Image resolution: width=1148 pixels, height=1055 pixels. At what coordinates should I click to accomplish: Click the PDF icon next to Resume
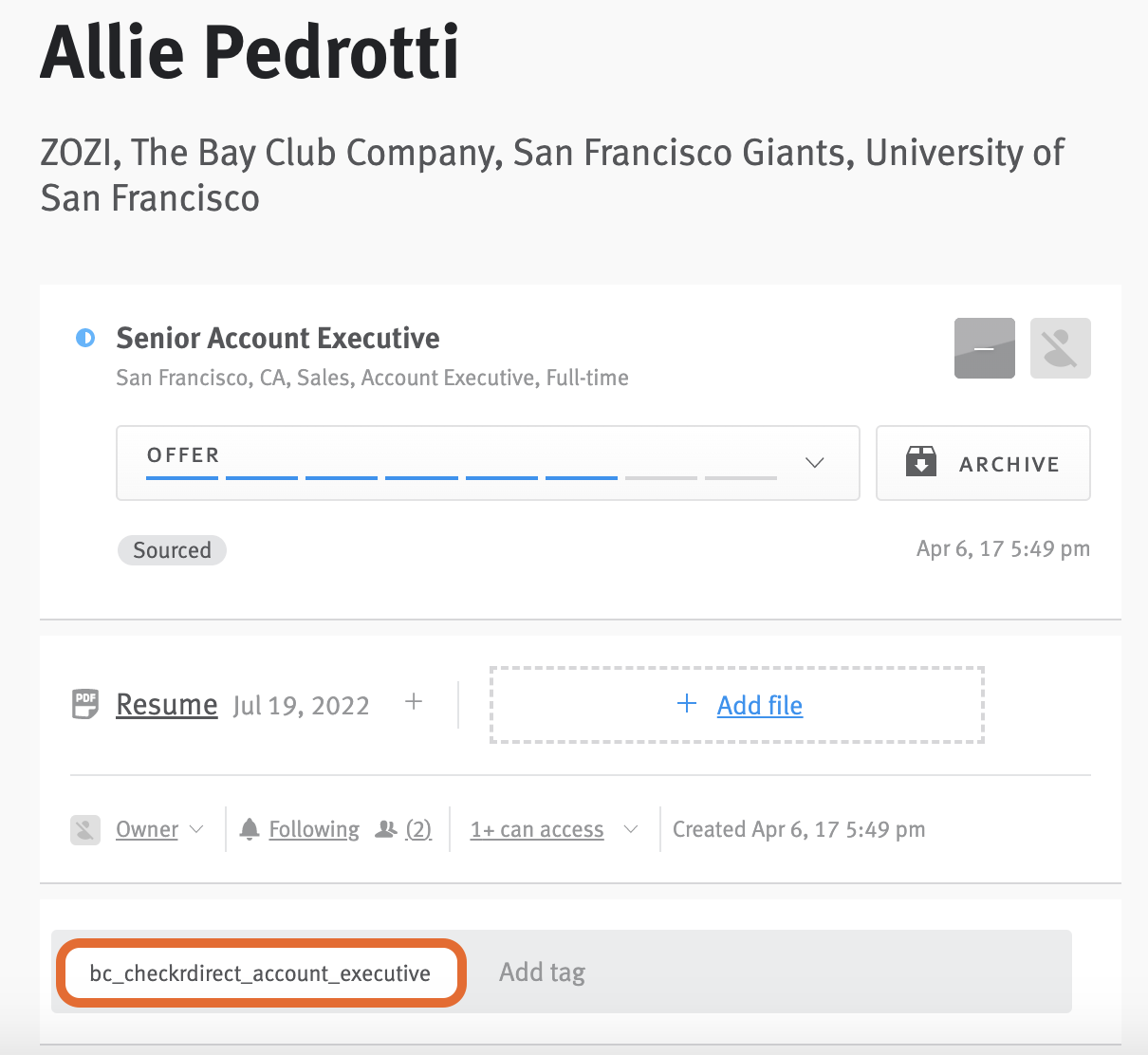click(85, 704)
